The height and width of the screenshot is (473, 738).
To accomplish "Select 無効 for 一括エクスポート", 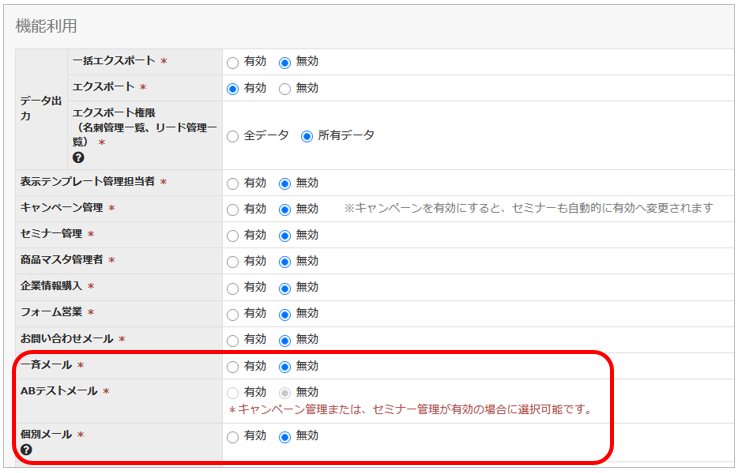I will (x=285, y=62).
